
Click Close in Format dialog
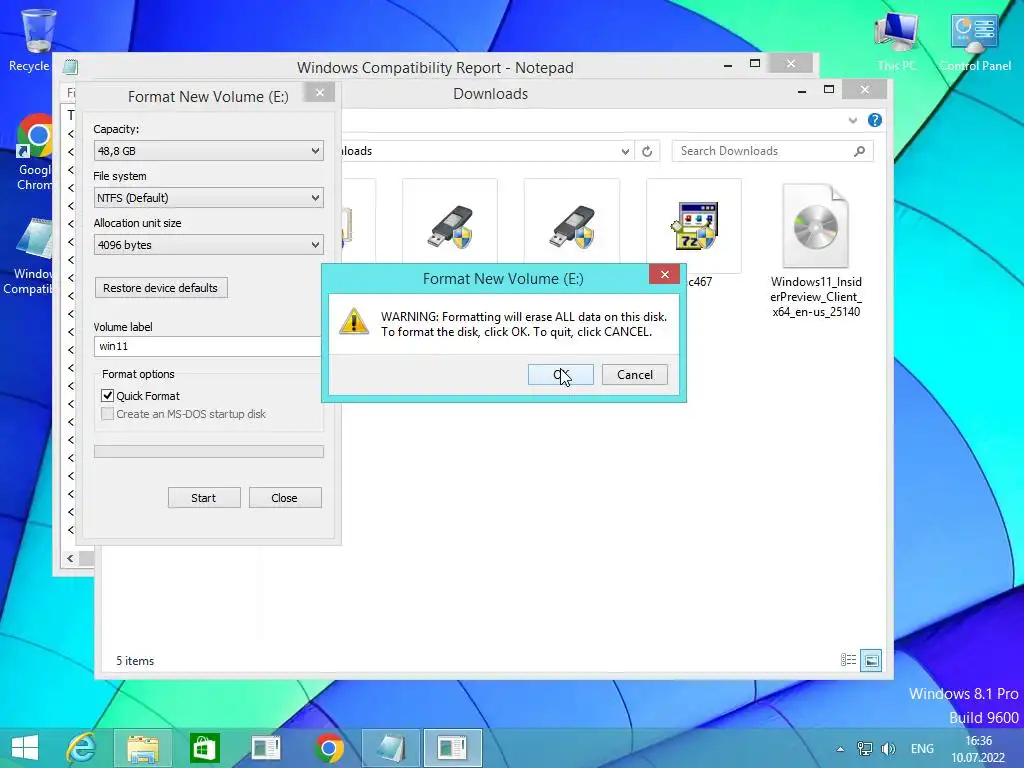pos(285,498)
